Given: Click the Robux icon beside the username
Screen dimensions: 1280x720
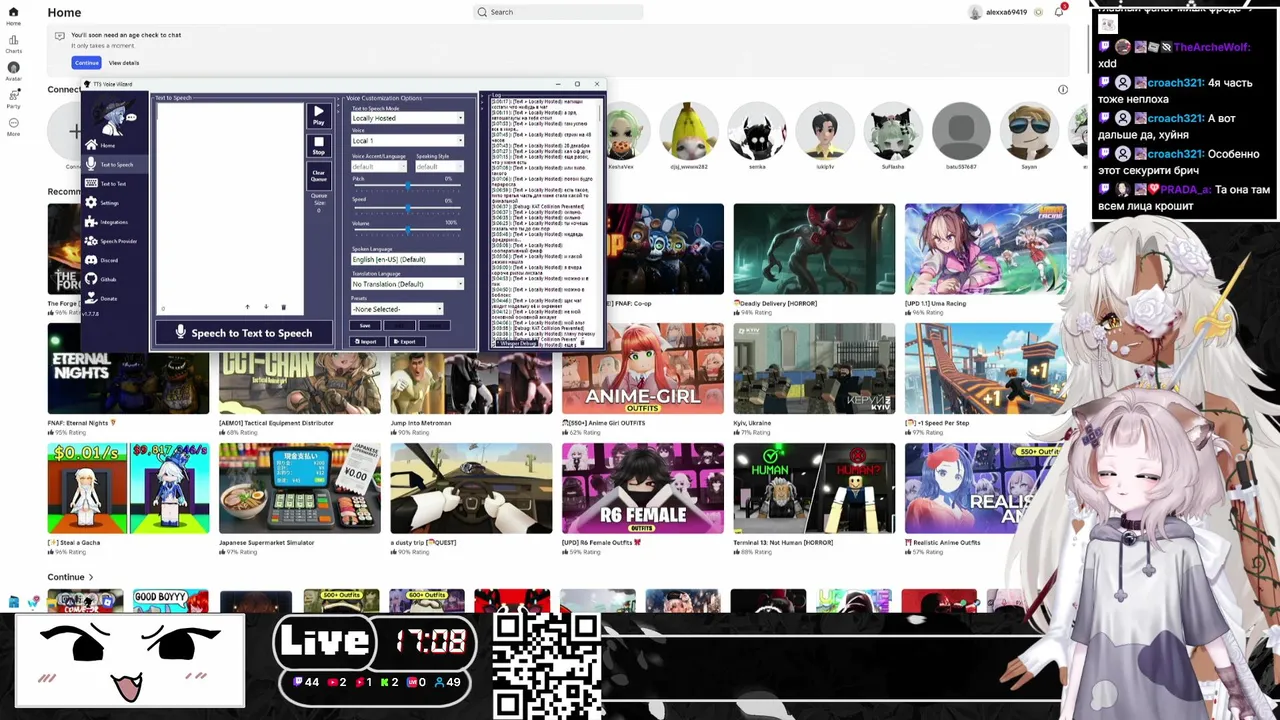Looking at the screenshot, I should [1039, 12].
